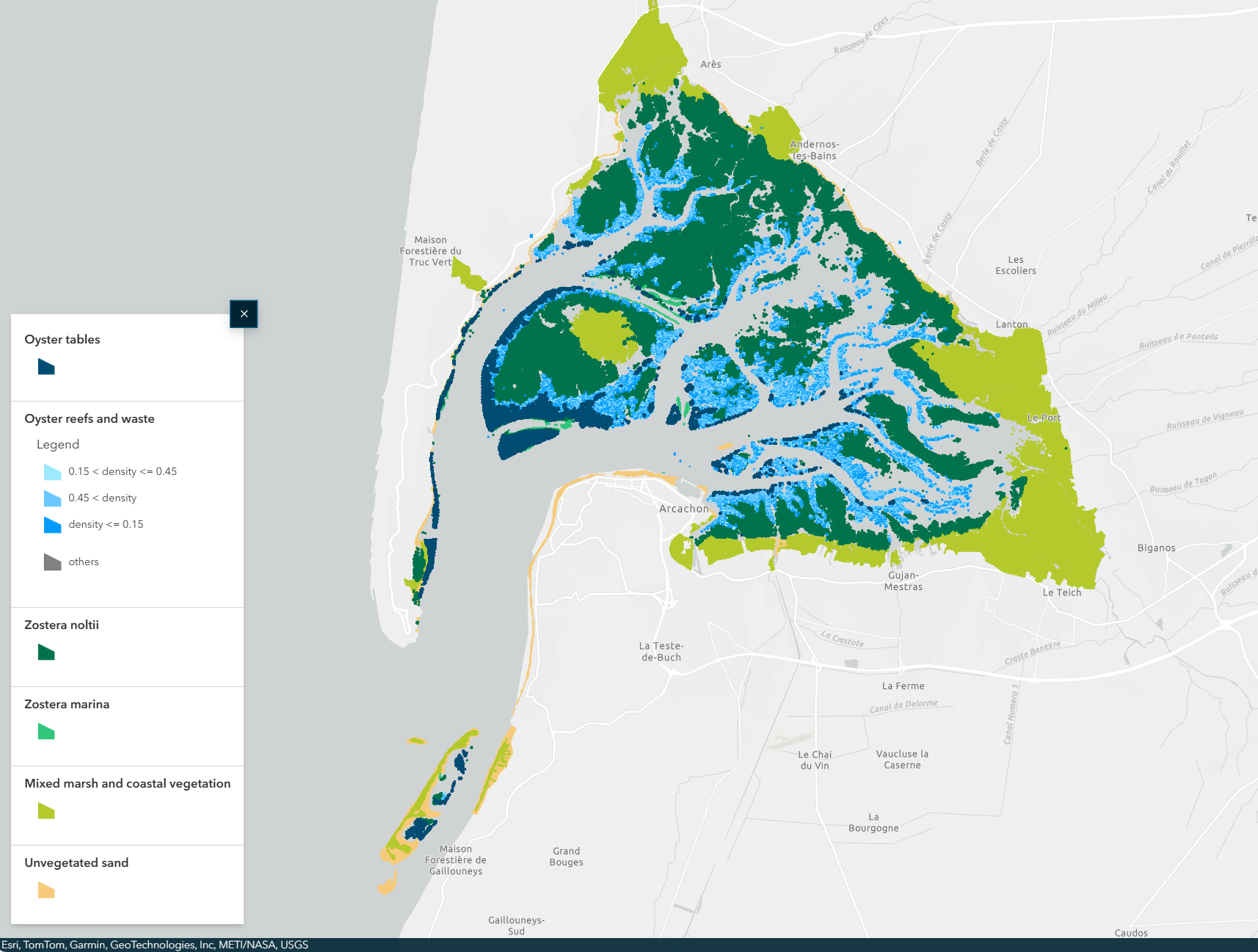Click the Unvegetated sand orange swatch
Viewport: 1258px width, 952px height.
pos(46,890)
